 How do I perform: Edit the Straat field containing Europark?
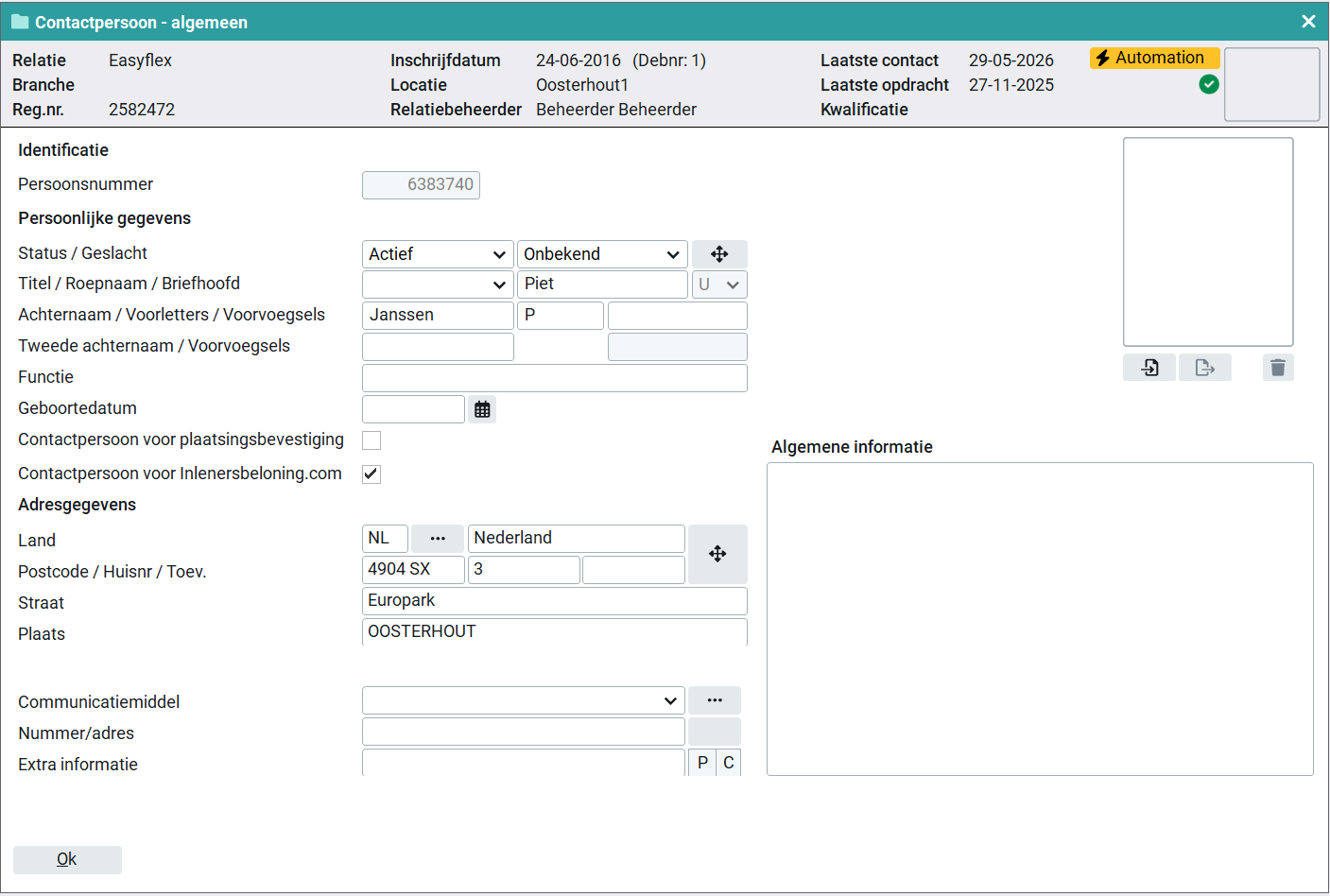pyautogui.click(x=555, y=601)
